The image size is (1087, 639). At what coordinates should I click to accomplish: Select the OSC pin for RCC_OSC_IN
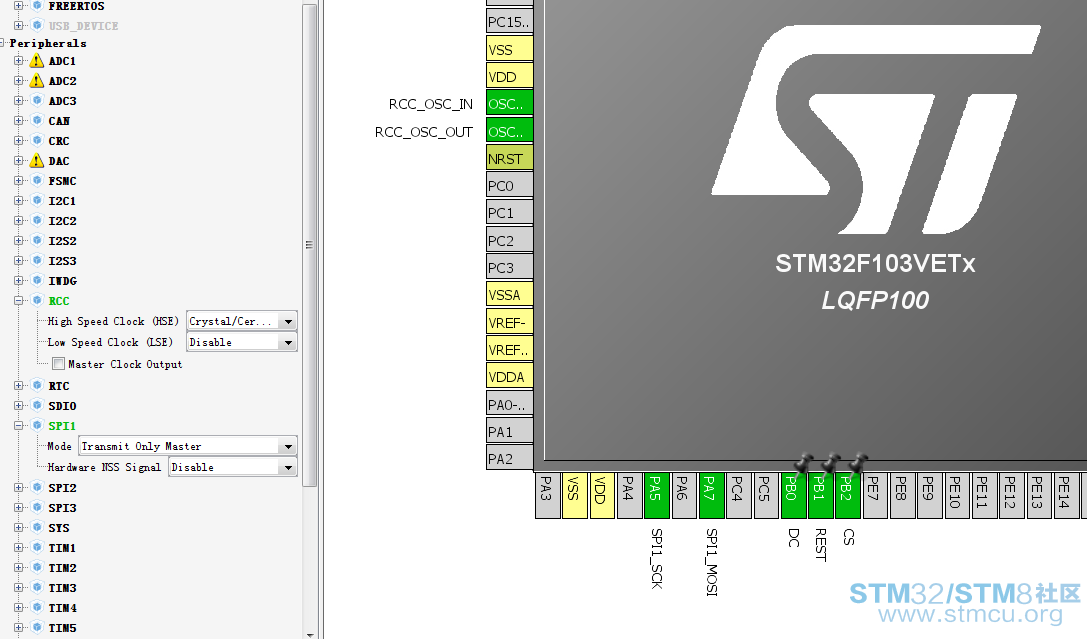510,103
